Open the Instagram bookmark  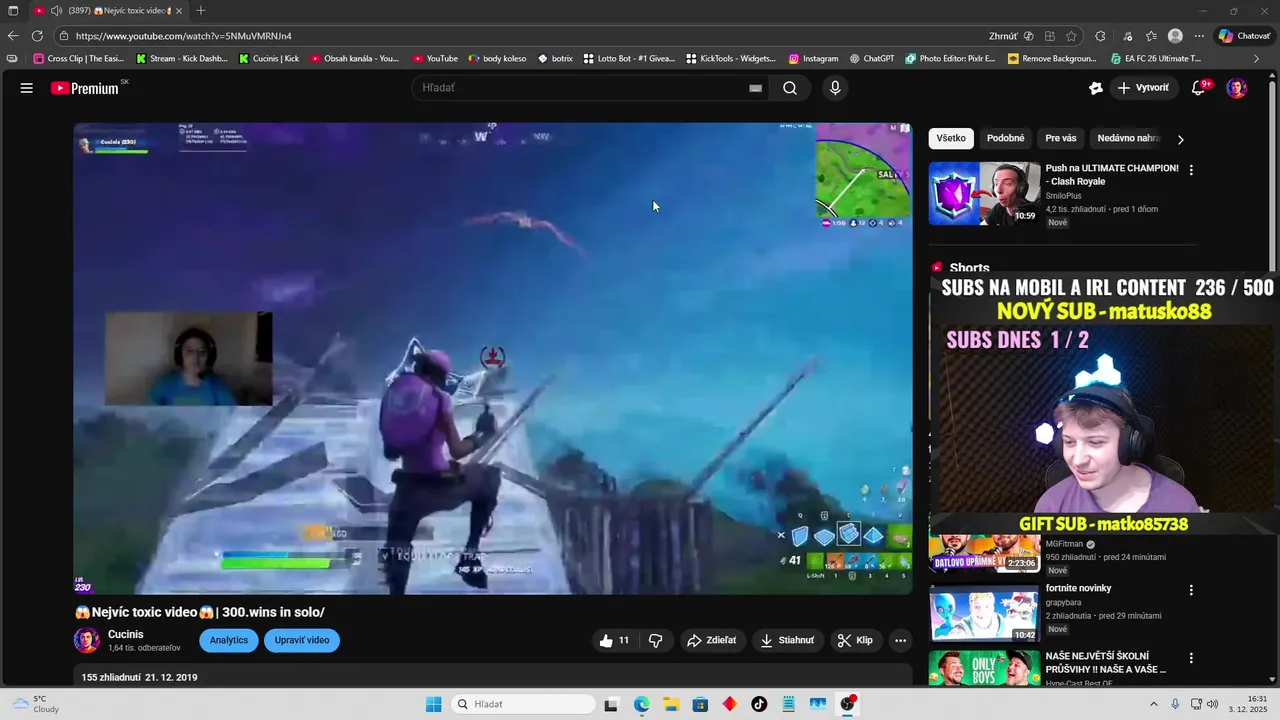click(x=813, y=59)
